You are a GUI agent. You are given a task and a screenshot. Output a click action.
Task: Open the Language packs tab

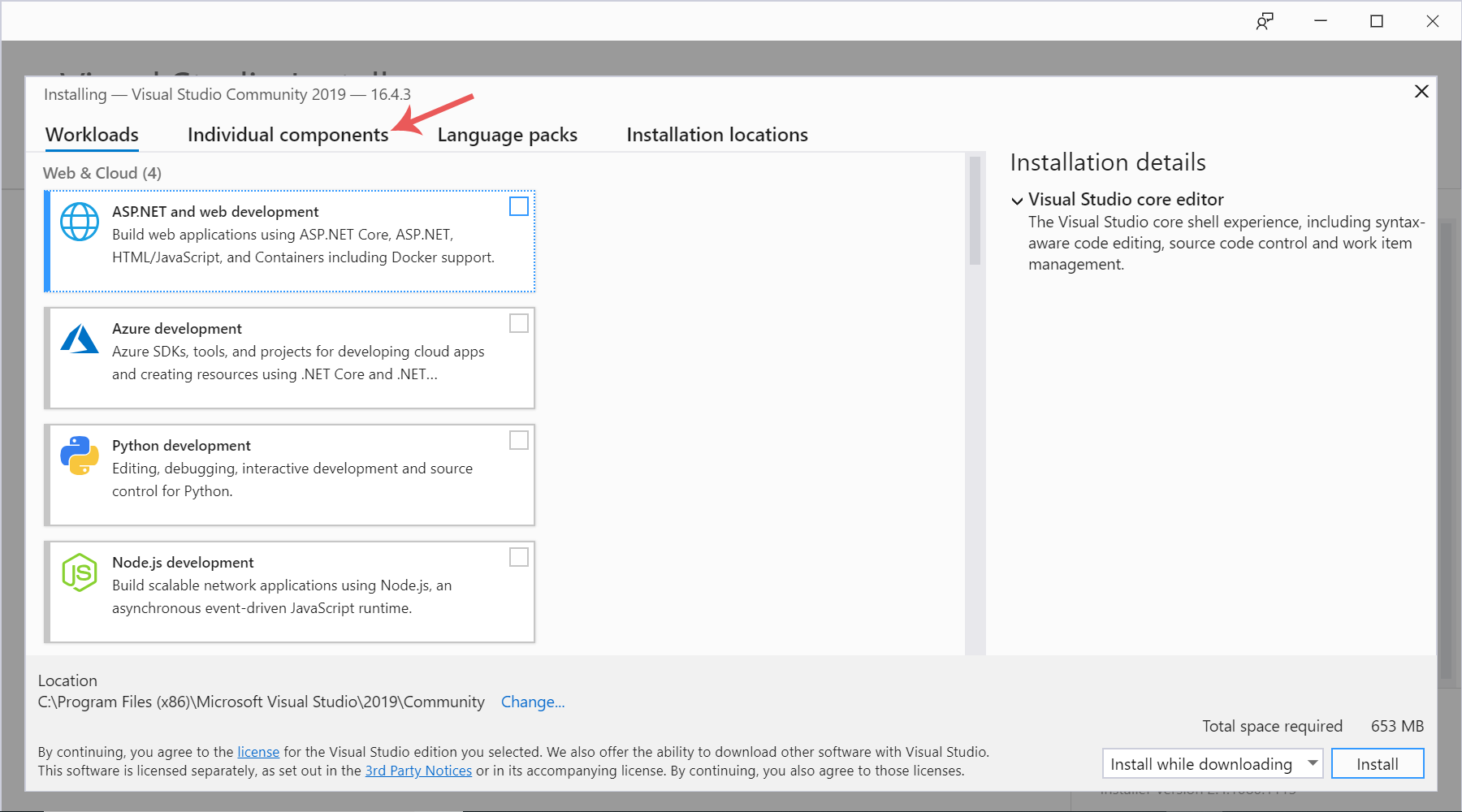[507, 135]
